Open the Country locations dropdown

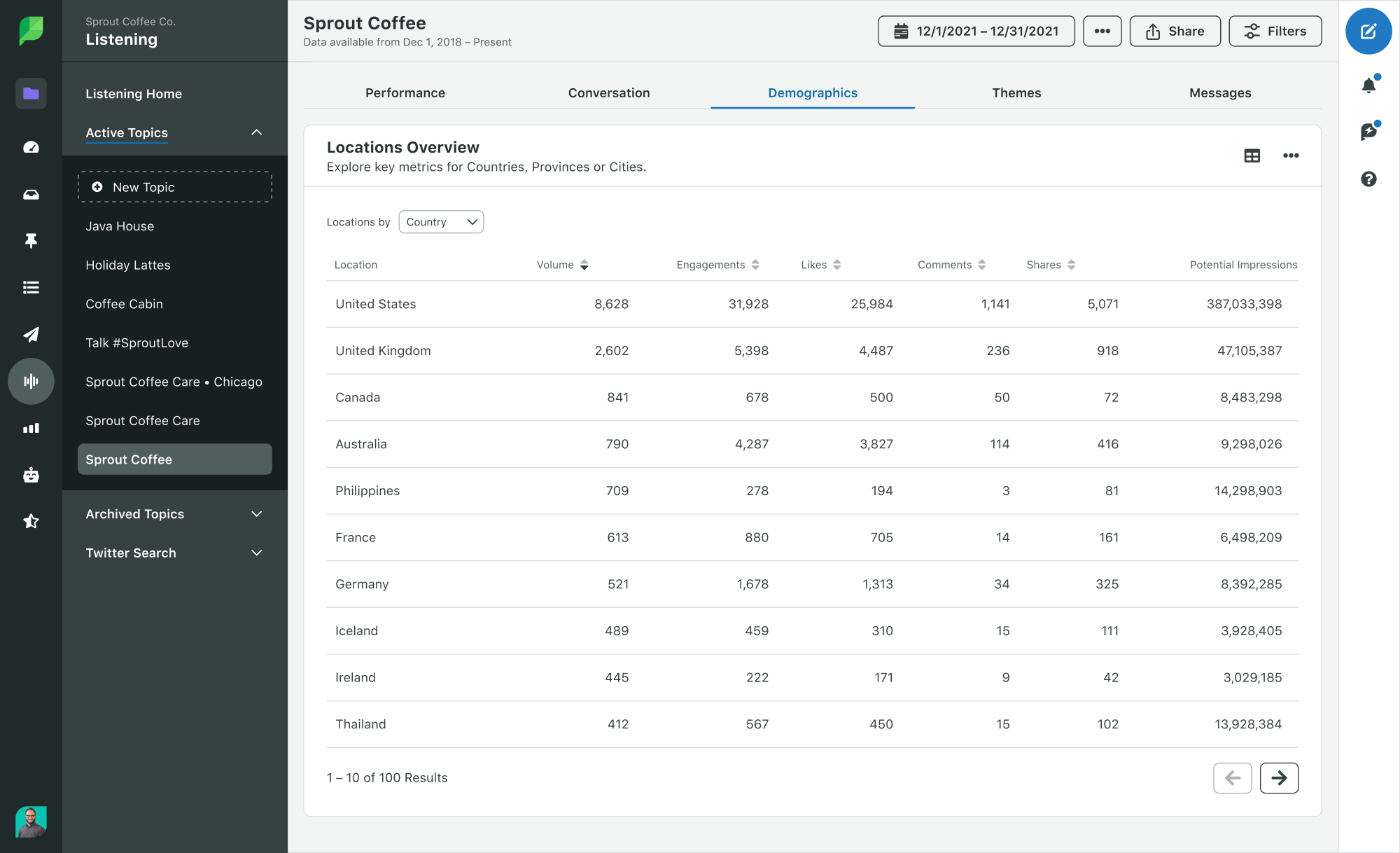441,222
